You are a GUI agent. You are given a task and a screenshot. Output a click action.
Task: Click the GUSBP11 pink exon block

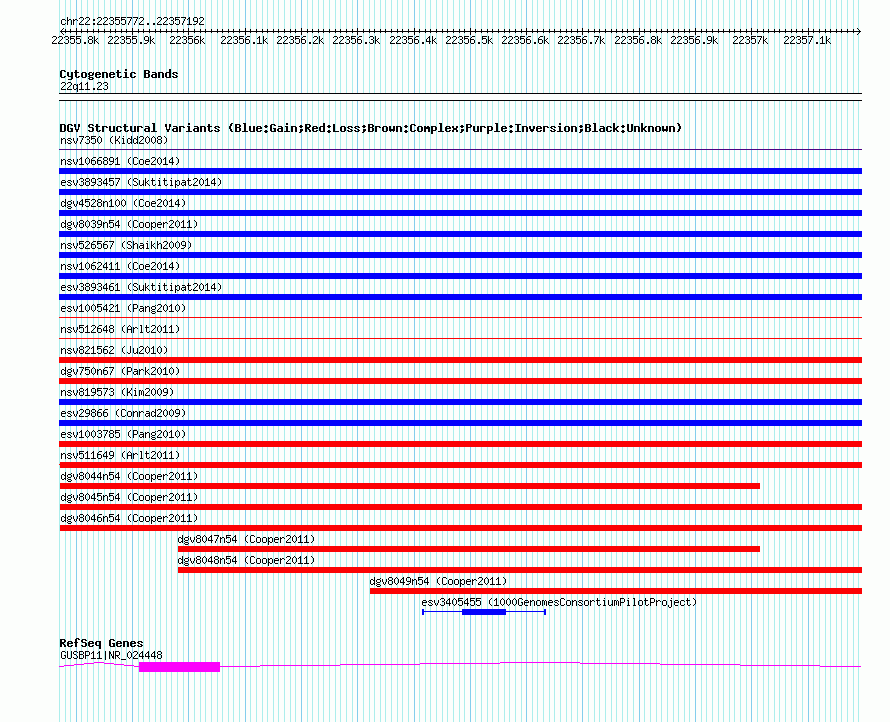(179, 667)
